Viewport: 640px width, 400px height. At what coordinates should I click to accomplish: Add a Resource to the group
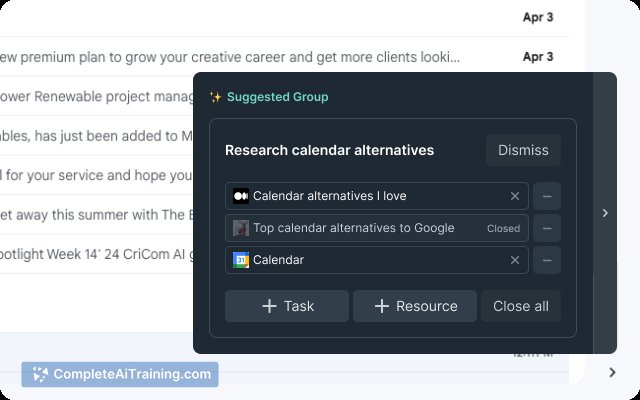click(415, 306)
